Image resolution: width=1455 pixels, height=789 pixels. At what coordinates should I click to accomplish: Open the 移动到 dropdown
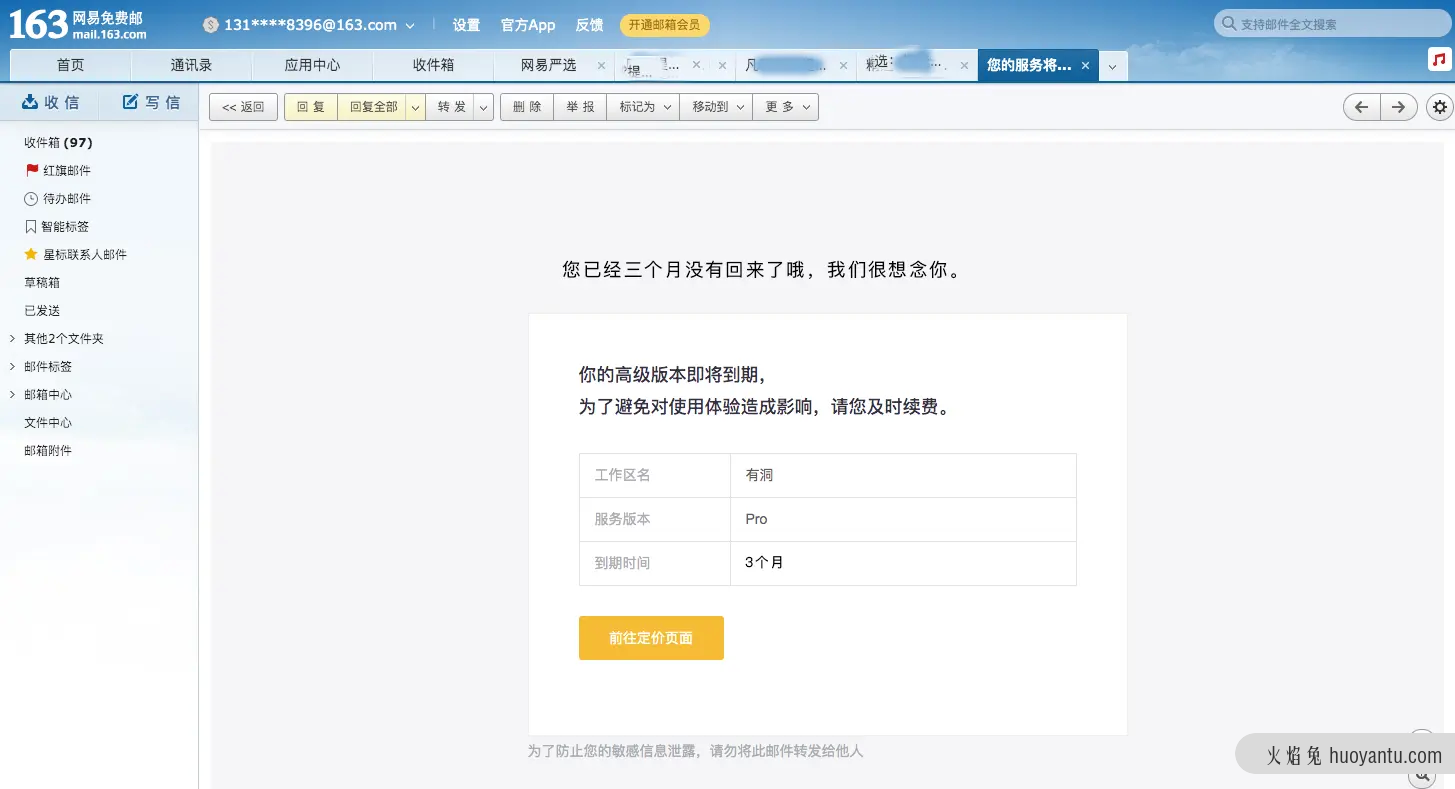[716, 107]
